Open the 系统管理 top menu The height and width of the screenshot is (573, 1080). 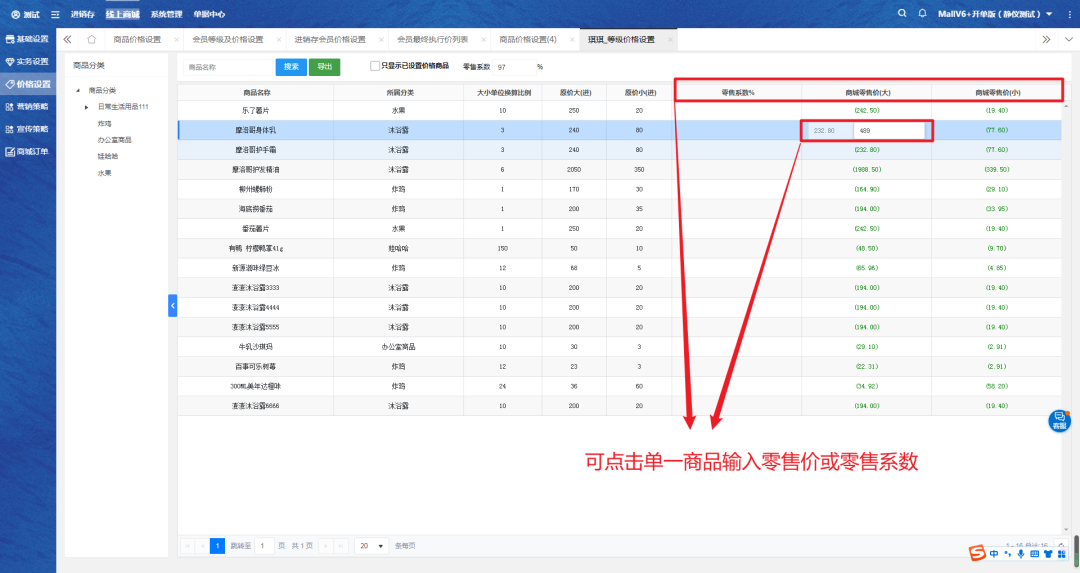tap(166, 15)
